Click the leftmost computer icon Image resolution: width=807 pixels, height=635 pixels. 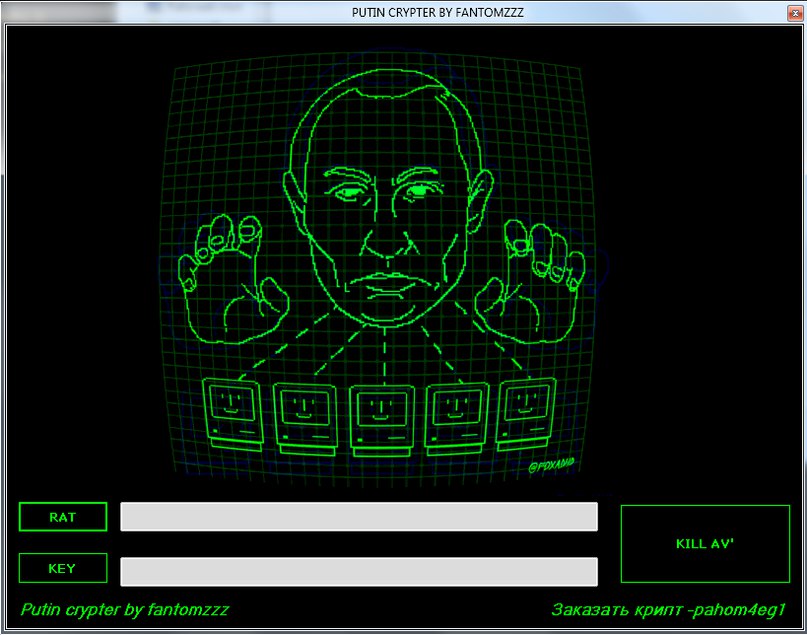coord(230,410)
